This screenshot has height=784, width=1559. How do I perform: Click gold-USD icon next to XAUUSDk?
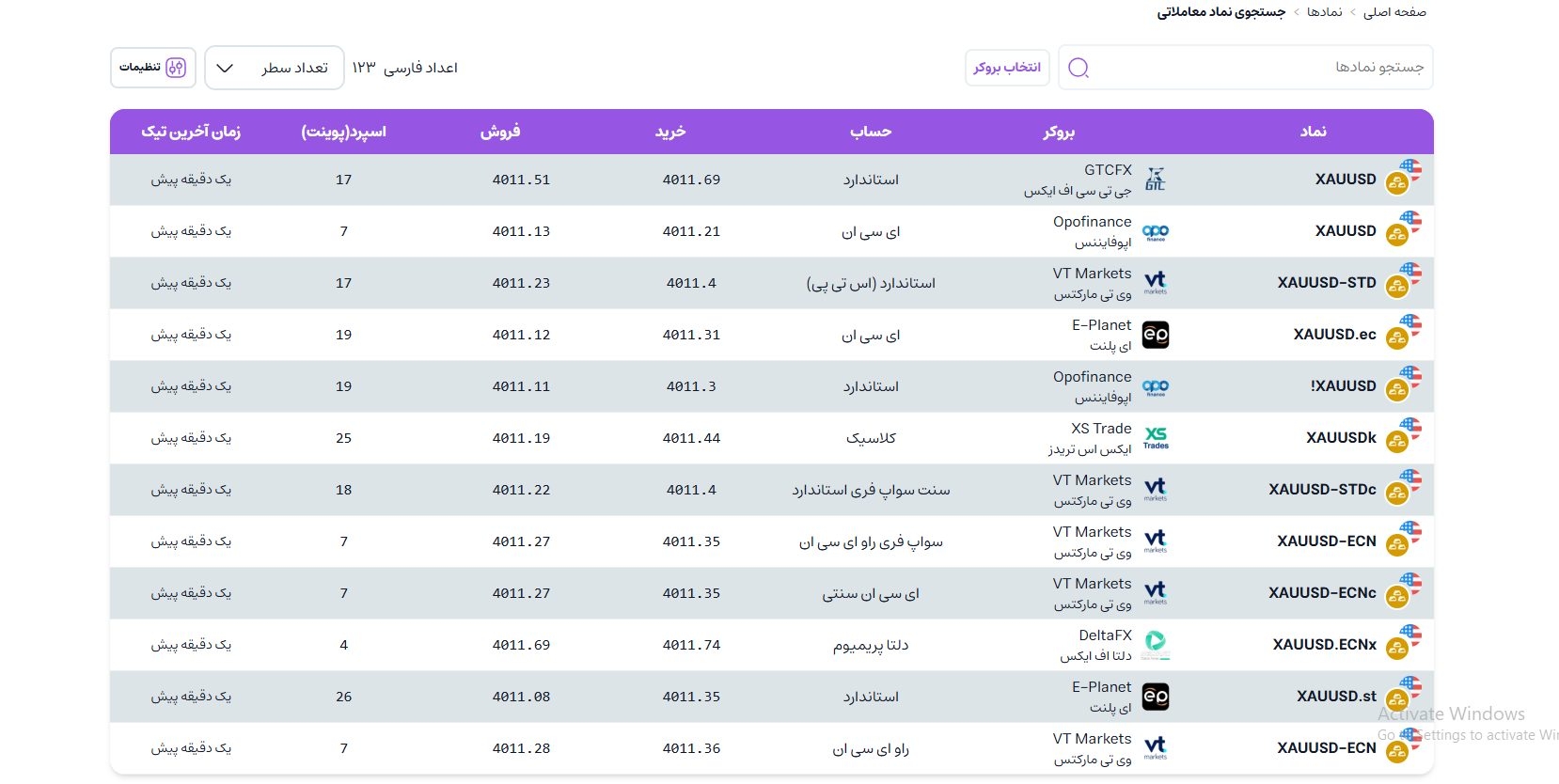pos(1404,436)
